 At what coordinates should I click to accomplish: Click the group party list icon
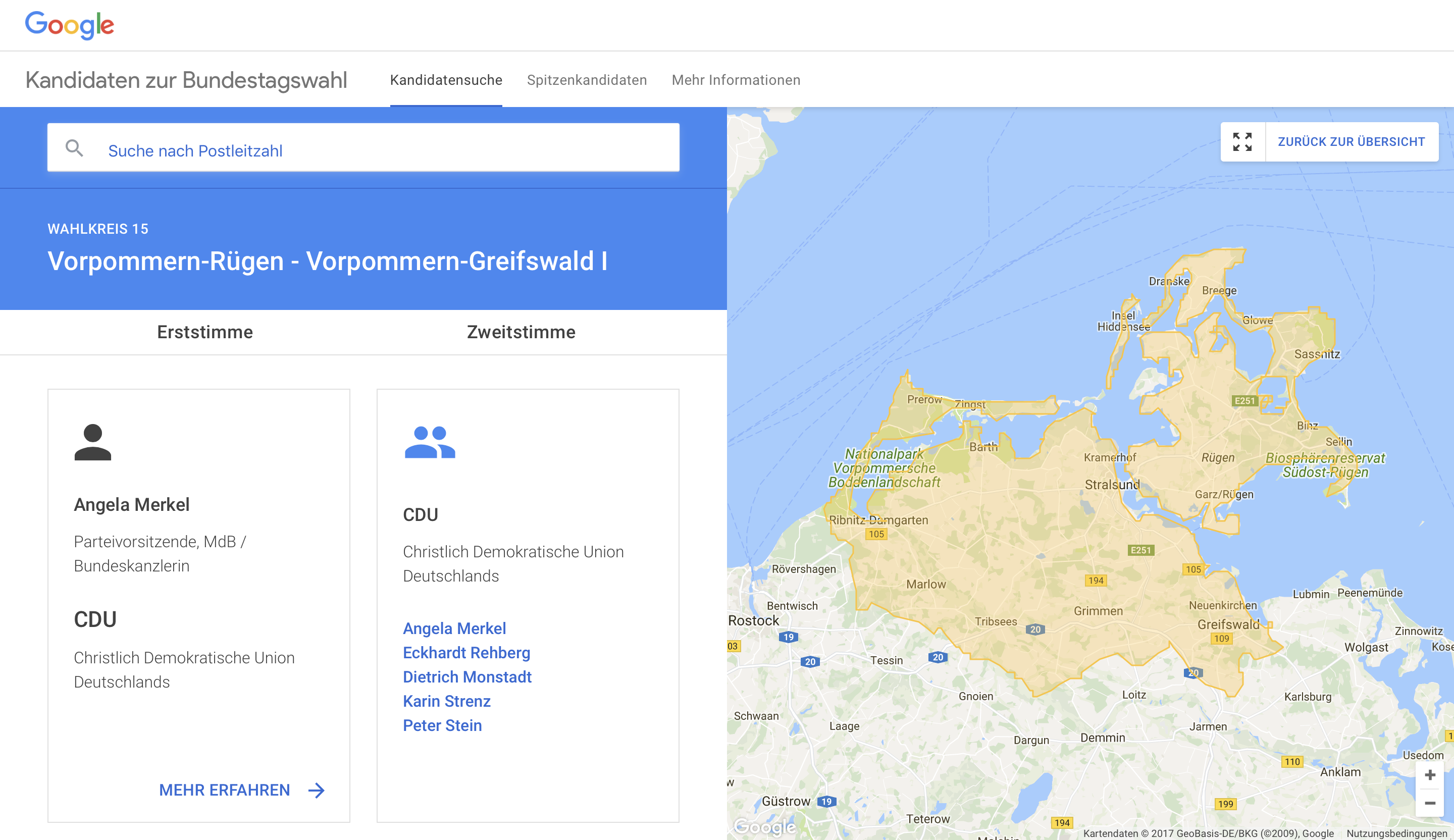pos(430,442)
